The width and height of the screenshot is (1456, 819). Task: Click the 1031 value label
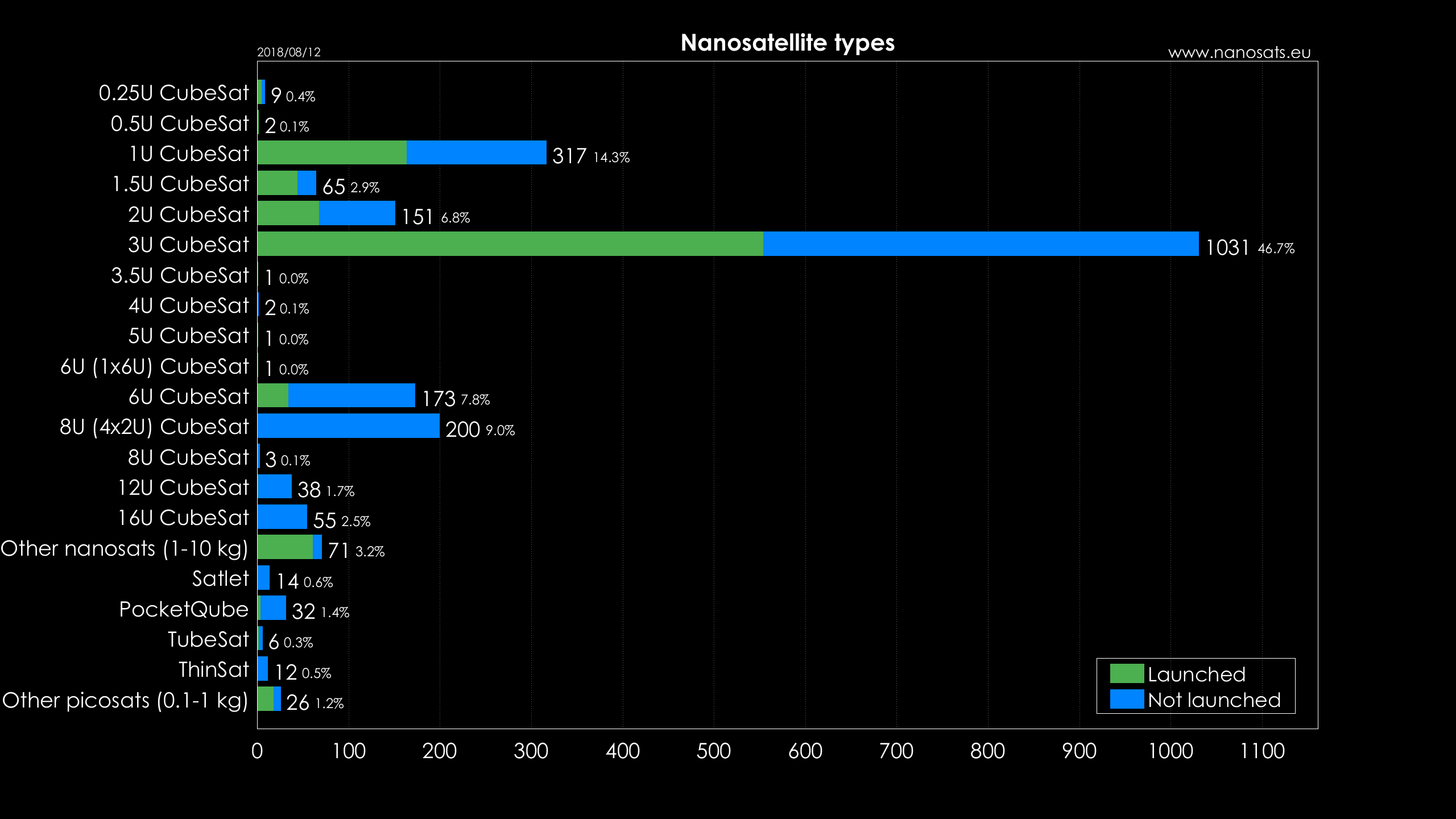click(x=1227, y=247)
